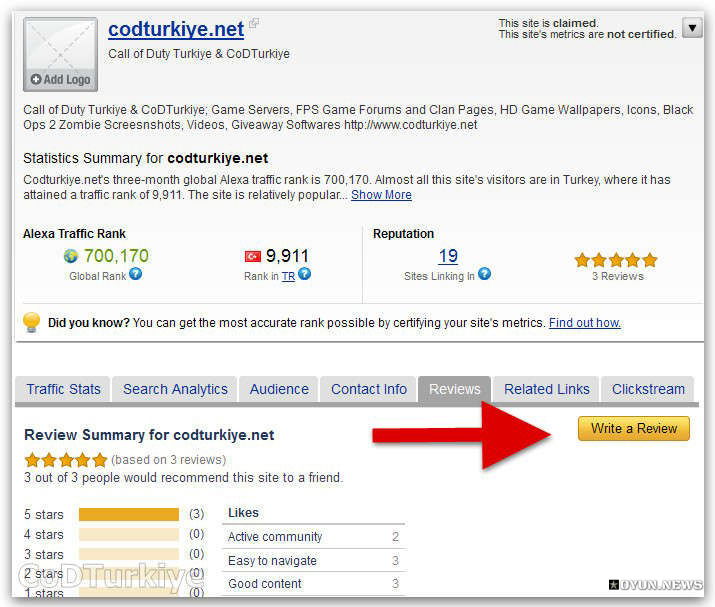715x607 pixels.
Task: Click the Good content likes row
Action: 314,584
